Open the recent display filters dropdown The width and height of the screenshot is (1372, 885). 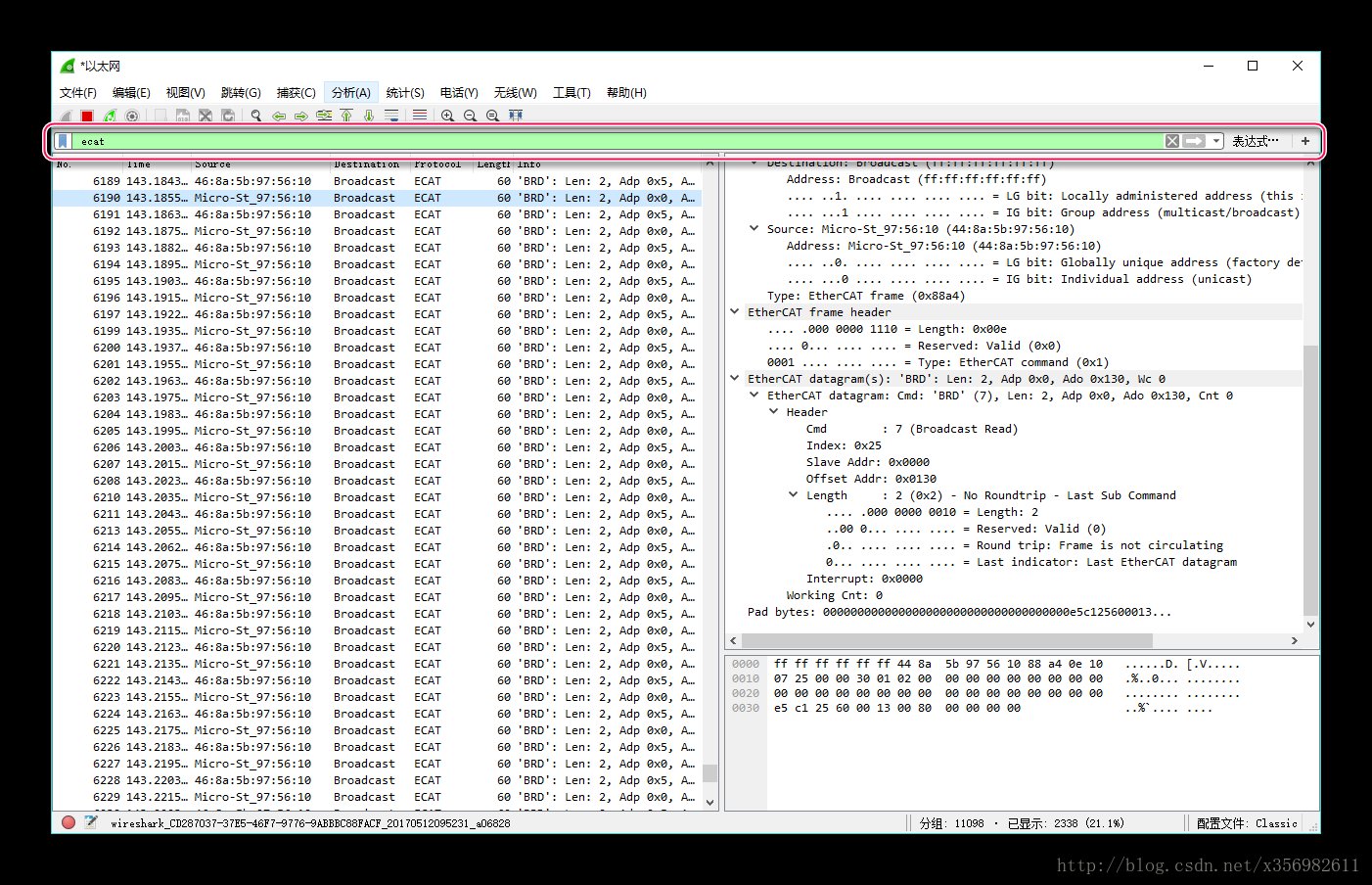1216,141
